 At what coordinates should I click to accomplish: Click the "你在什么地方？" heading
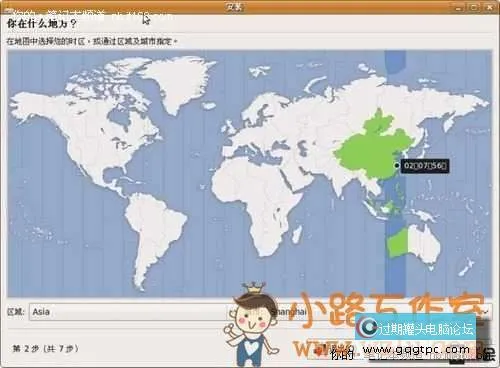(42, 24)
